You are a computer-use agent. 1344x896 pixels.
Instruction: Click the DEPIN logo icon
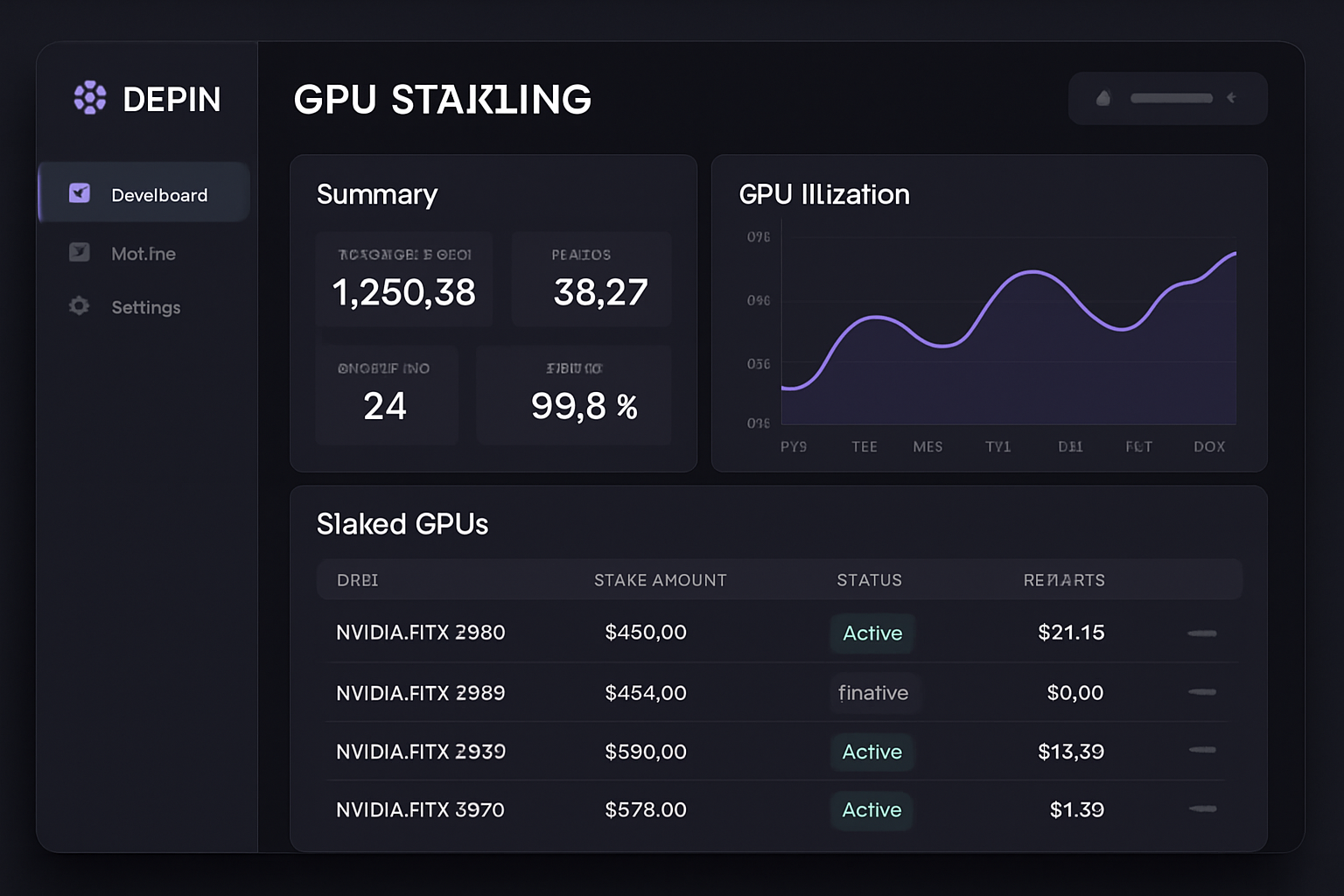coord(90,98)
